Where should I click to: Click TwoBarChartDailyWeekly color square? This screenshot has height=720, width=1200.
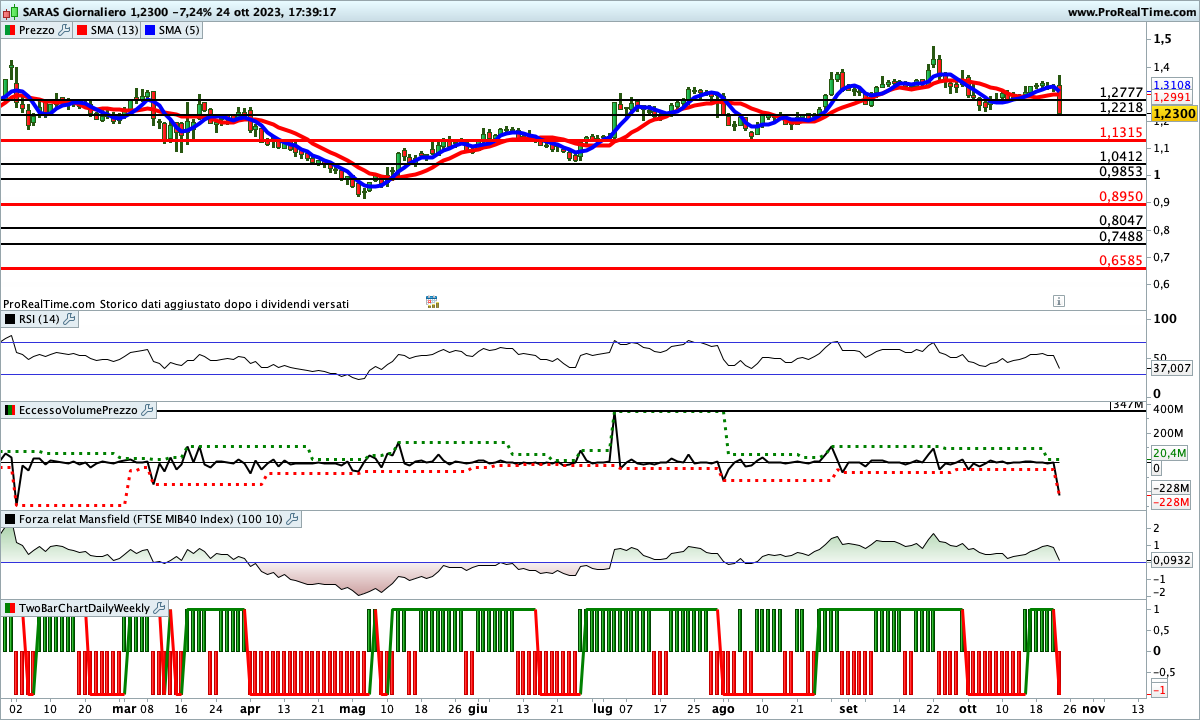click(x=9, y=608)
